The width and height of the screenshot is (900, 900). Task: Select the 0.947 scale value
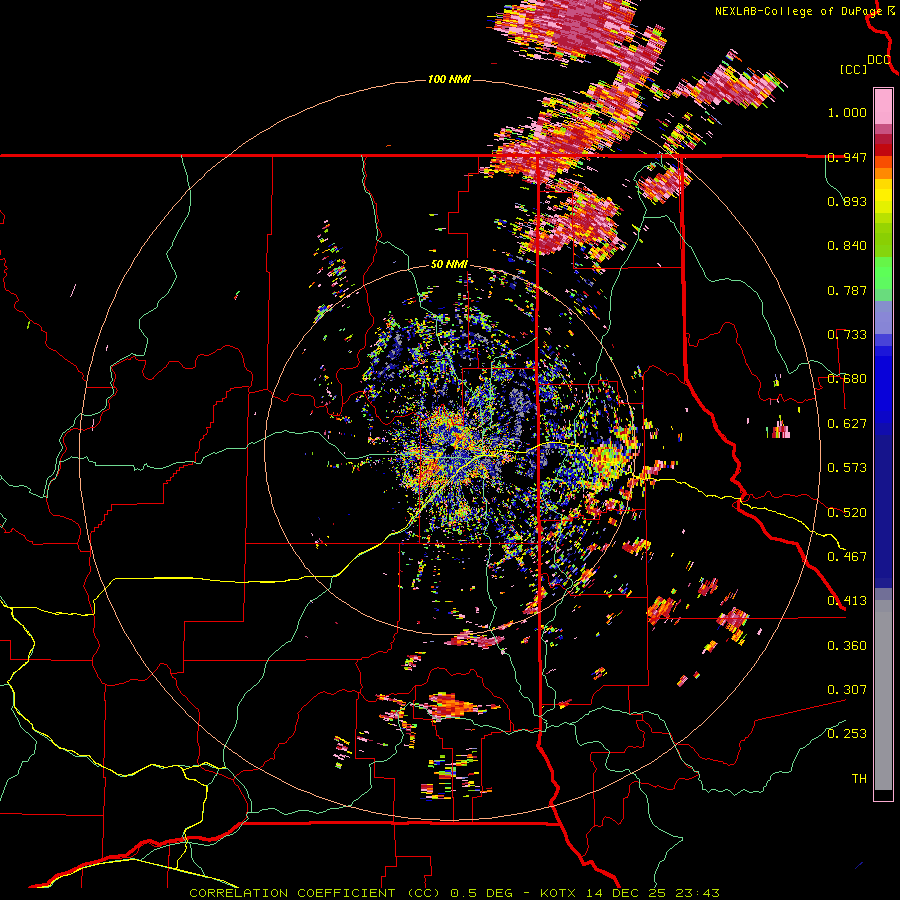[x=847, y=157]
